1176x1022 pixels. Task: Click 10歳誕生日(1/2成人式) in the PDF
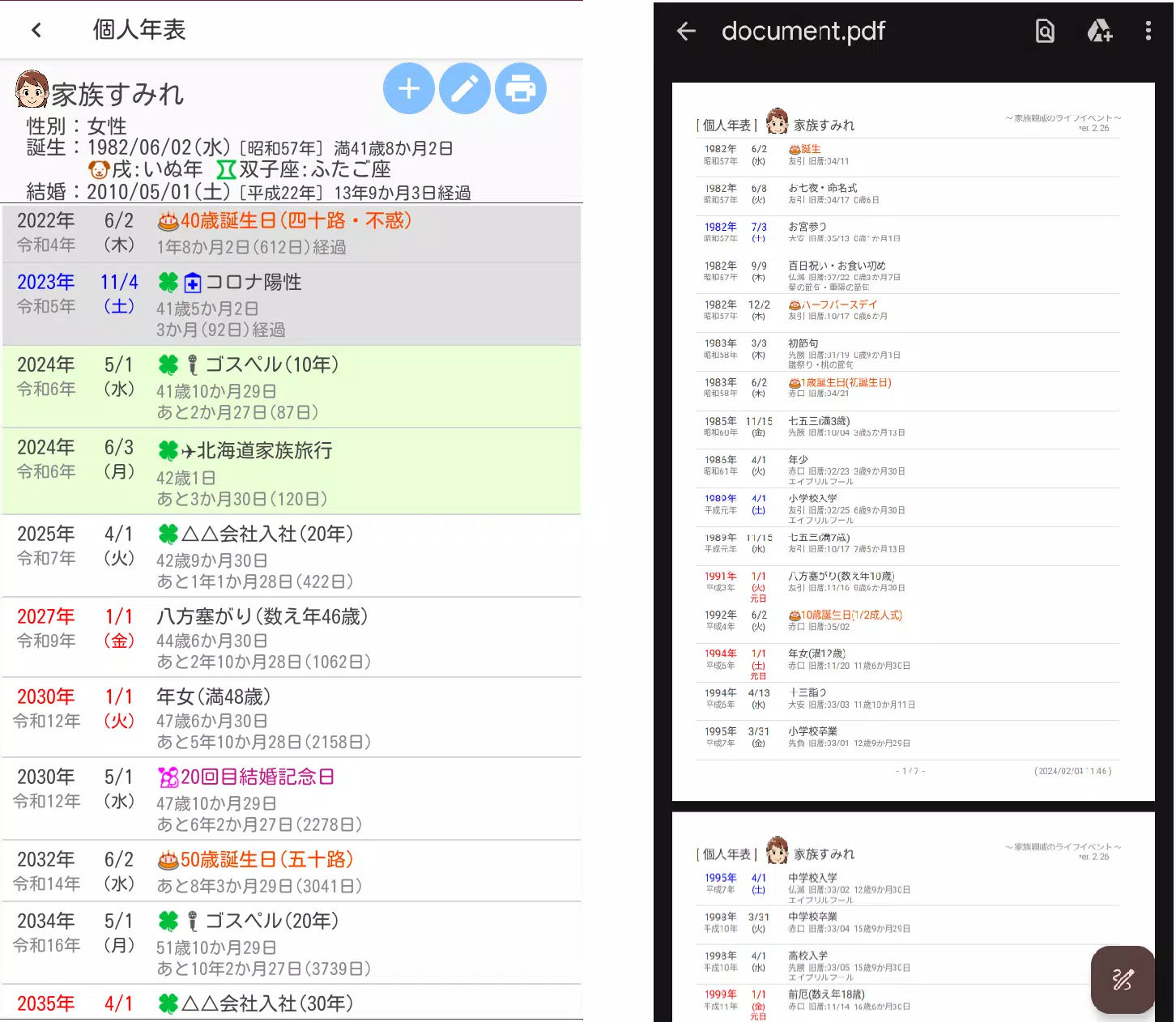click(x=852, y=615)
